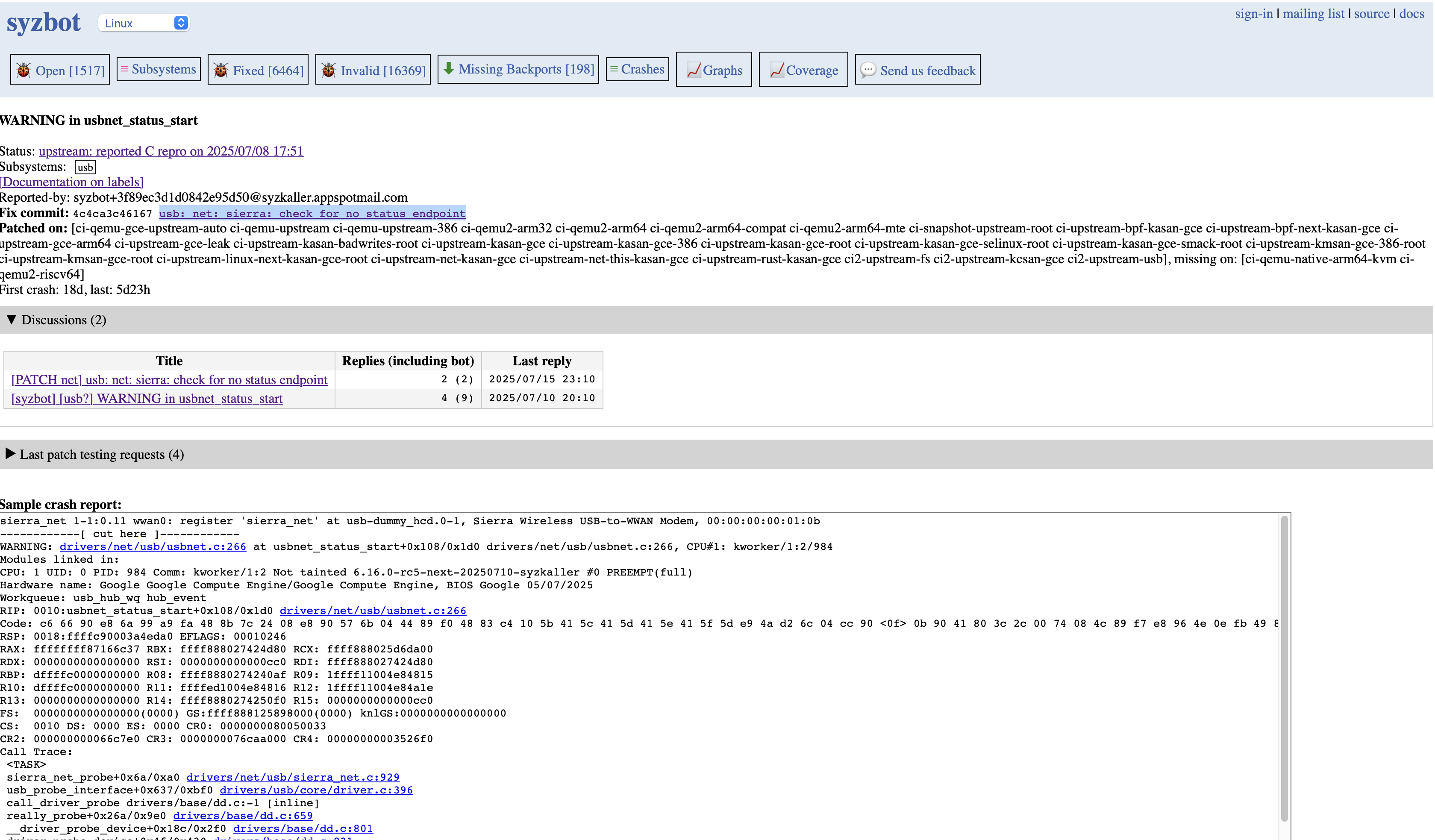Click the green list icon beside Crashes
This screenshot has width=1435, height=840.
[614, 69]
